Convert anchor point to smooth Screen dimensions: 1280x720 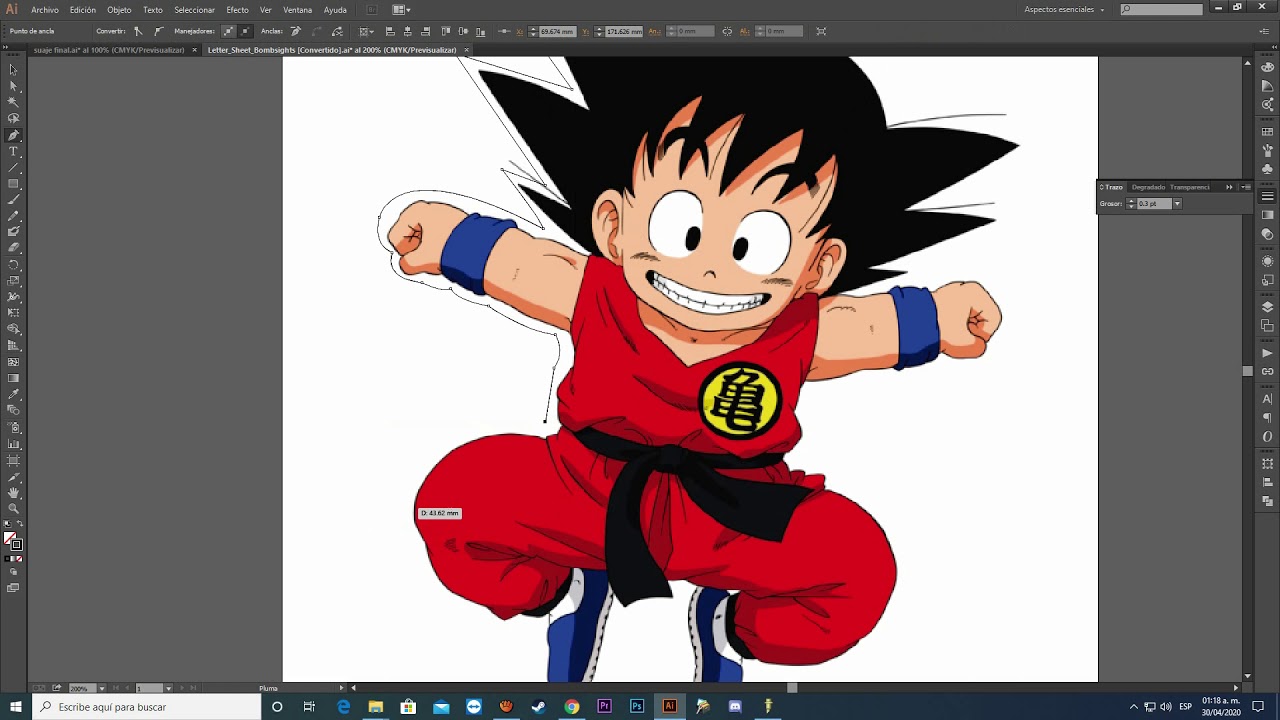pyautogui.click(x=158, y=31)
